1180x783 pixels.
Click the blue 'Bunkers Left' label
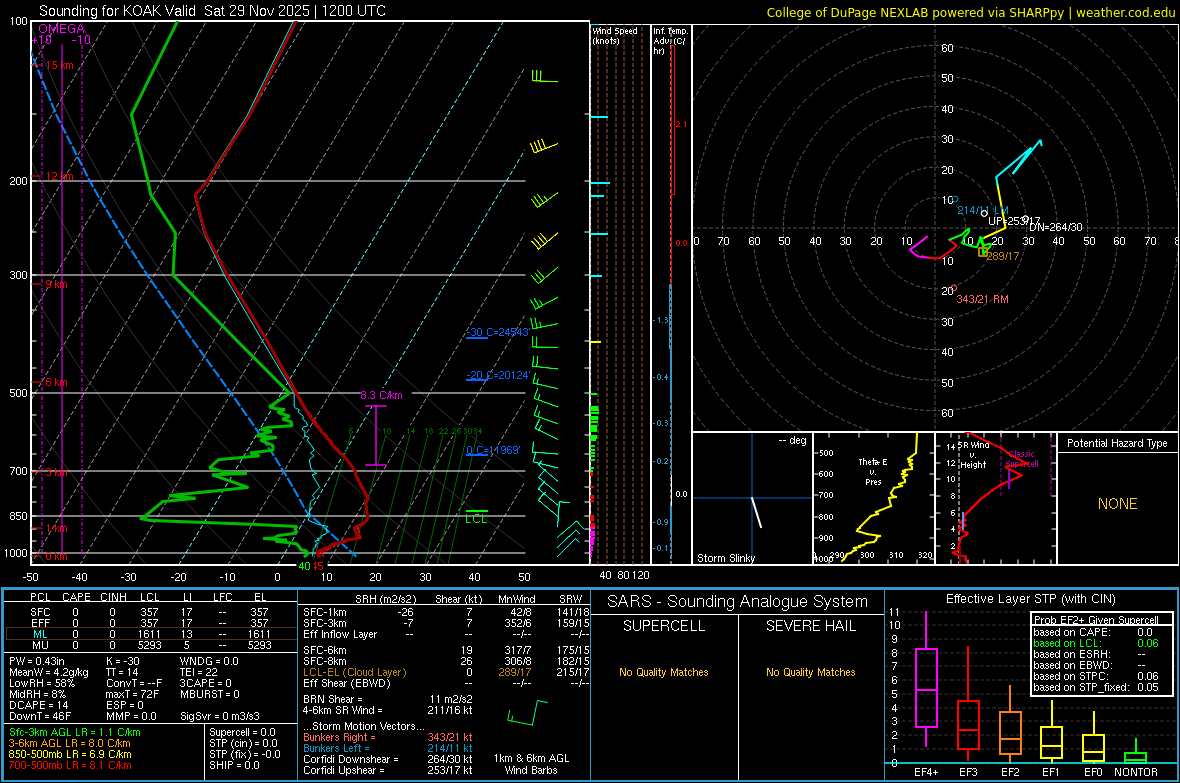(336, 748)
